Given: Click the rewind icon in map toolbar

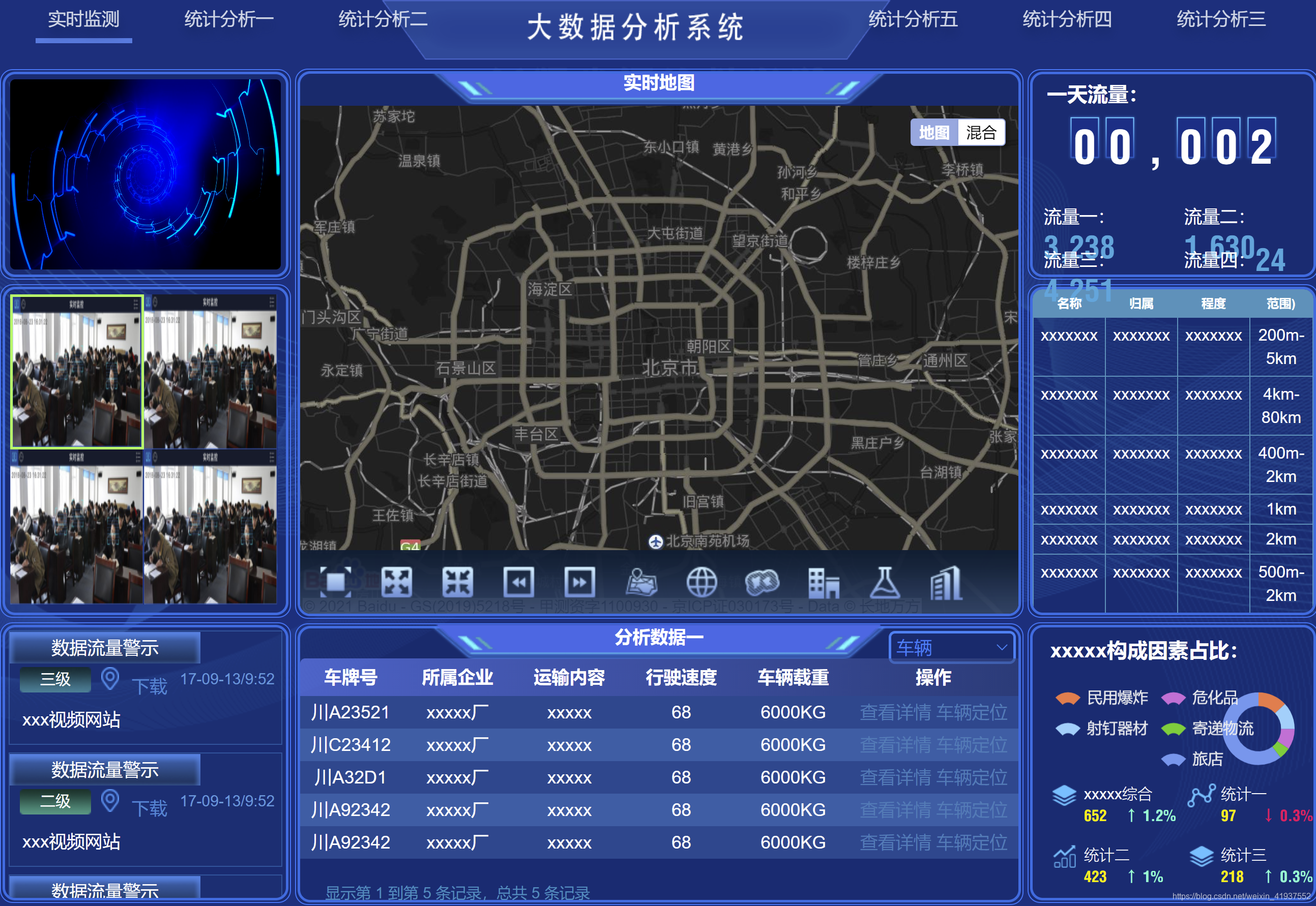Looking at the screenshot, I should click(518, 582).
